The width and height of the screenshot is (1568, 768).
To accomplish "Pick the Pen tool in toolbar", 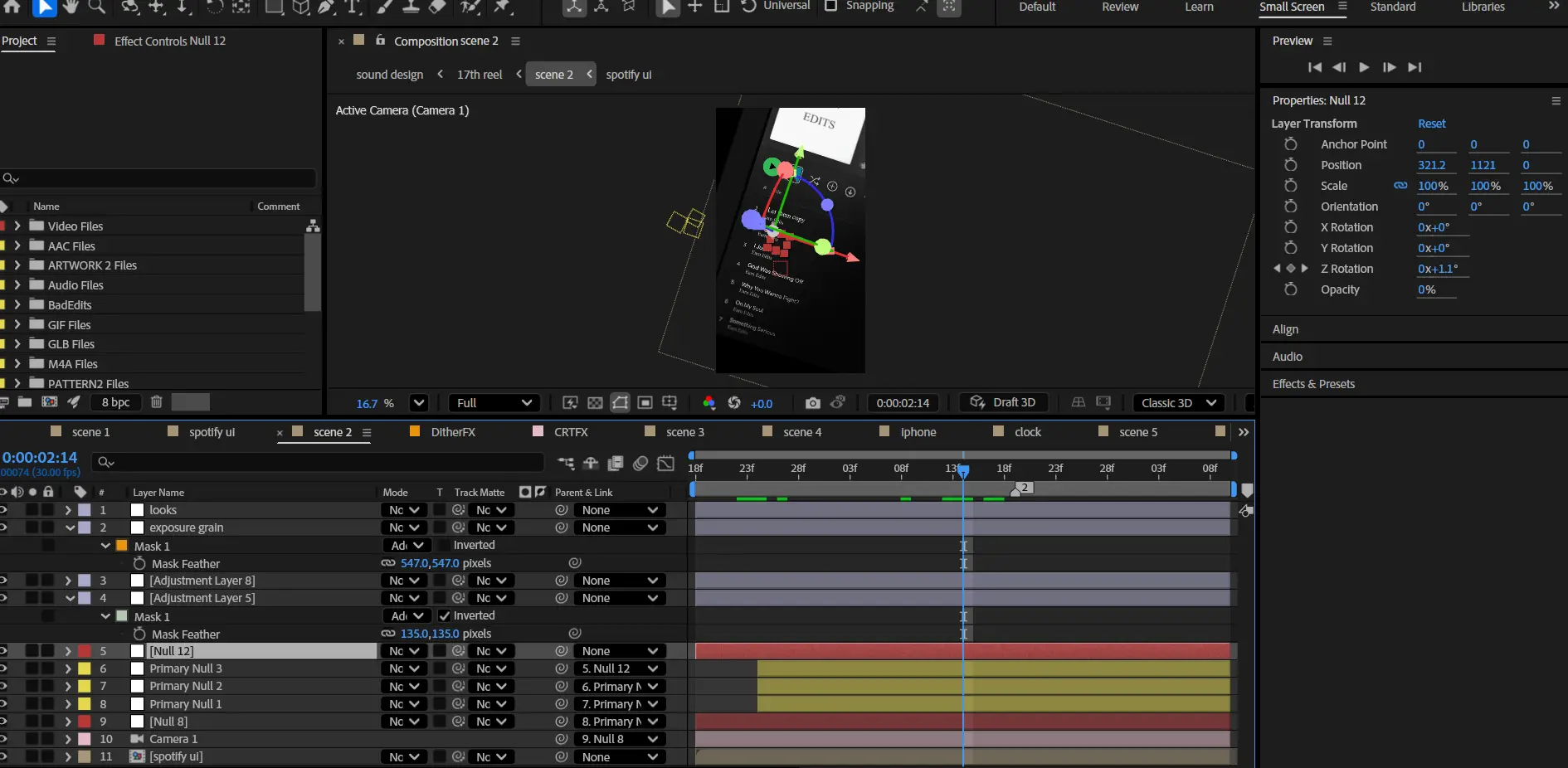I will point(327,7).
